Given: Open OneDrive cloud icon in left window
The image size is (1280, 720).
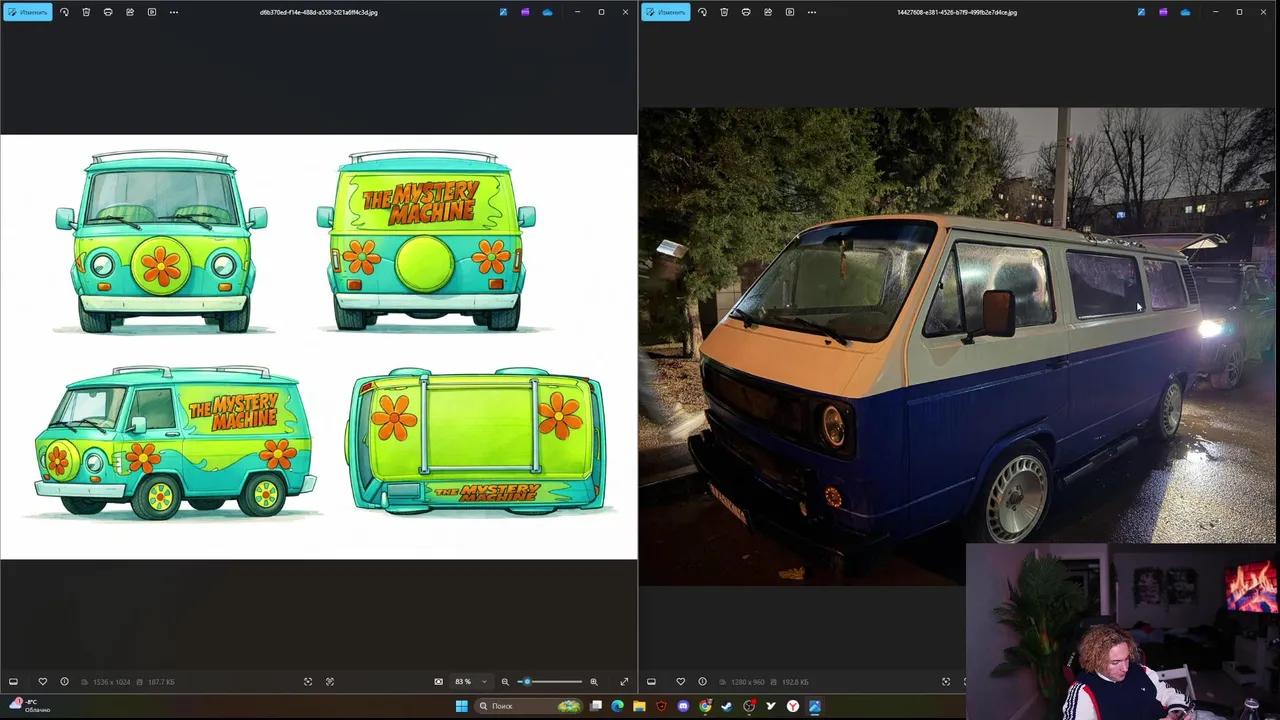Looking at the screenshot, I should point(547,12).
